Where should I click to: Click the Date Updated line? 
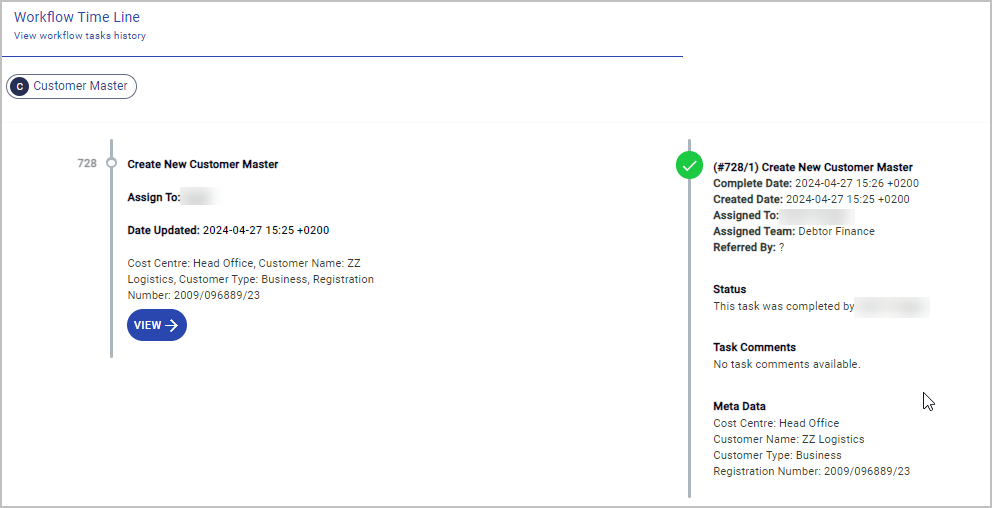click(228, 230)
